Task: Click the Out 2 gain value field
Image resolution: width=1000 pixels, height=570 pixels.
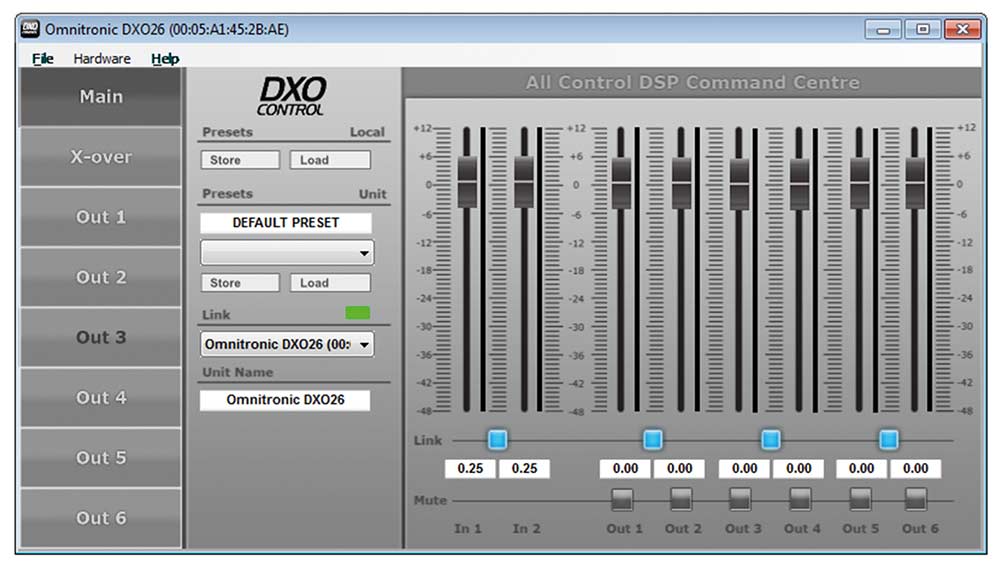Action: click(679, 469)
